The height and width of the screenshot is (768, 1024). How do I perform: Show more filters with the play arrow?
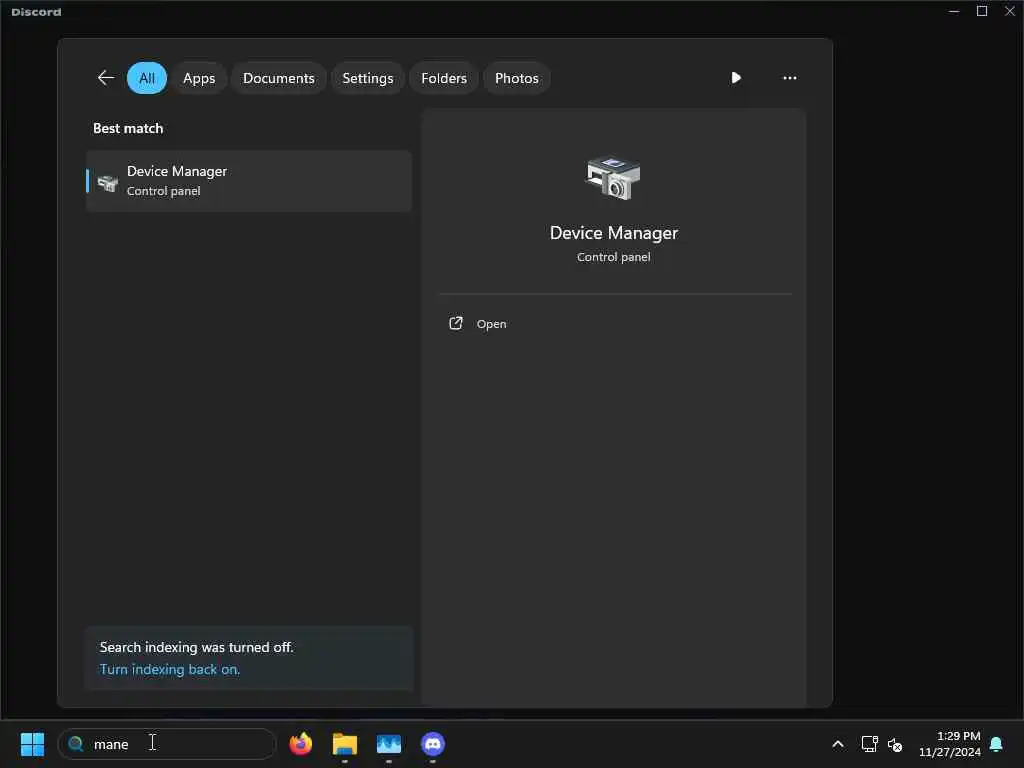click(x=736, y=78)
